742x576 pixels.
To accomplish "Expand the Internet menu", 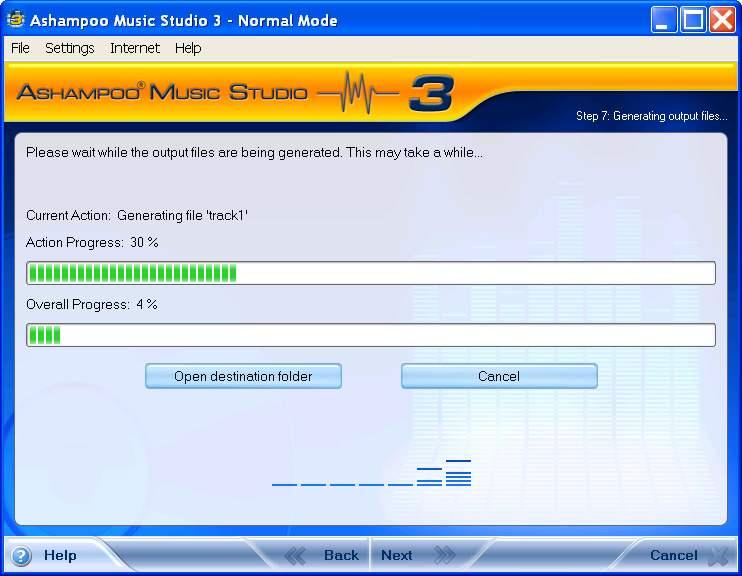I will click(x=135, y=48).
